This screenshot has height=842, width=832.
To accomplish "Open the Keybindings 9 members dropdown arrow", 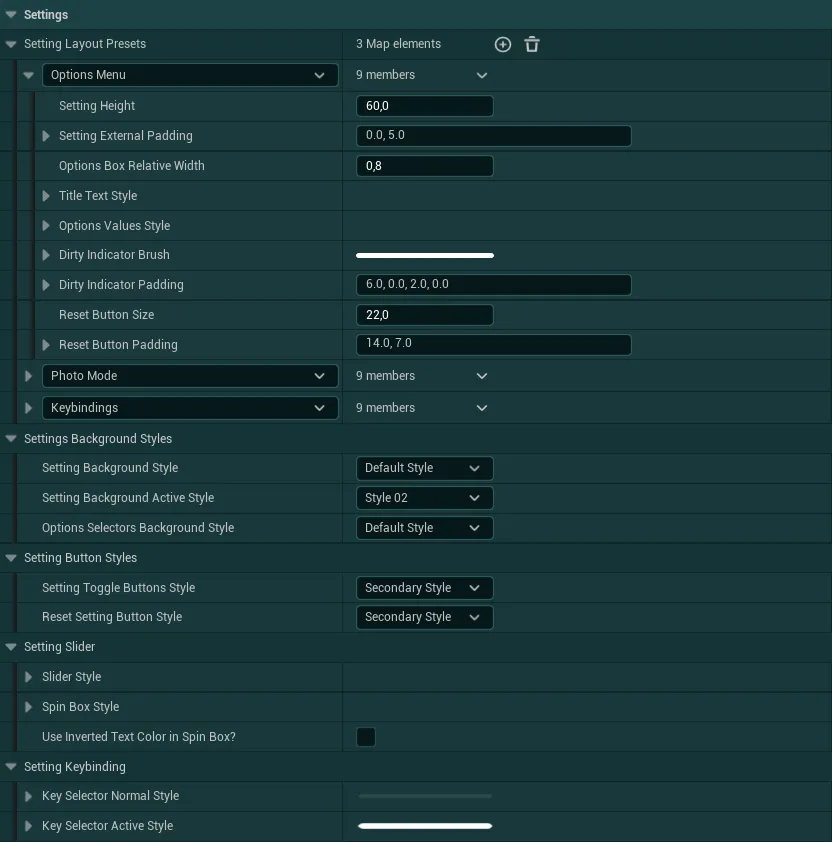I will click(482, 408).
